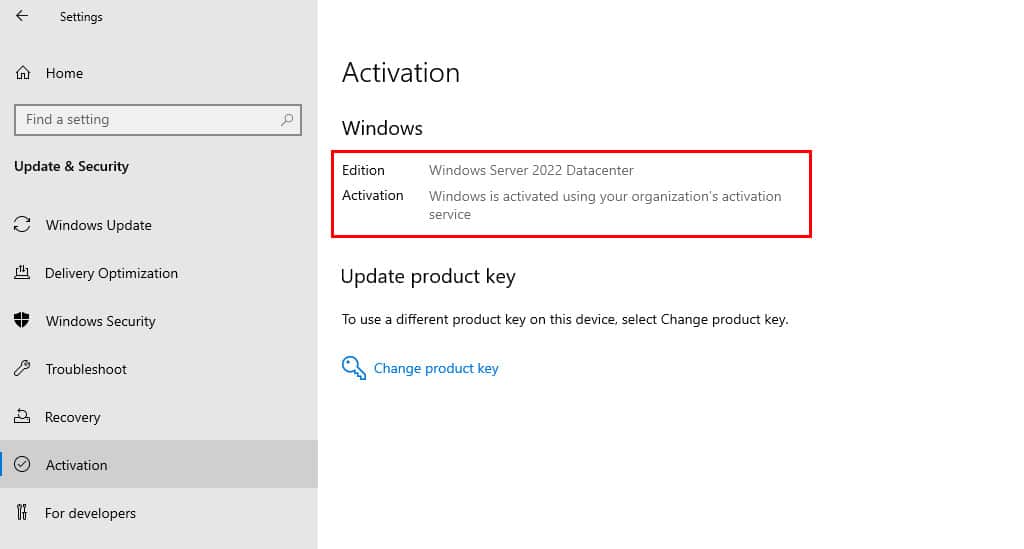Click the Windows section heading
The image size is (1024, 549).
click(x=382, y=128)
